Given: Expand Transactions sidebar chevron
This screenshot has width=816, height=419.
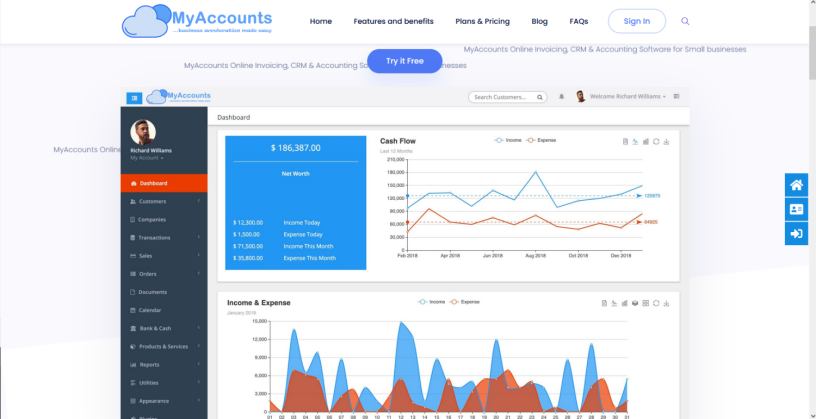Looking at the screenshot, I should (x=199, y=237).
